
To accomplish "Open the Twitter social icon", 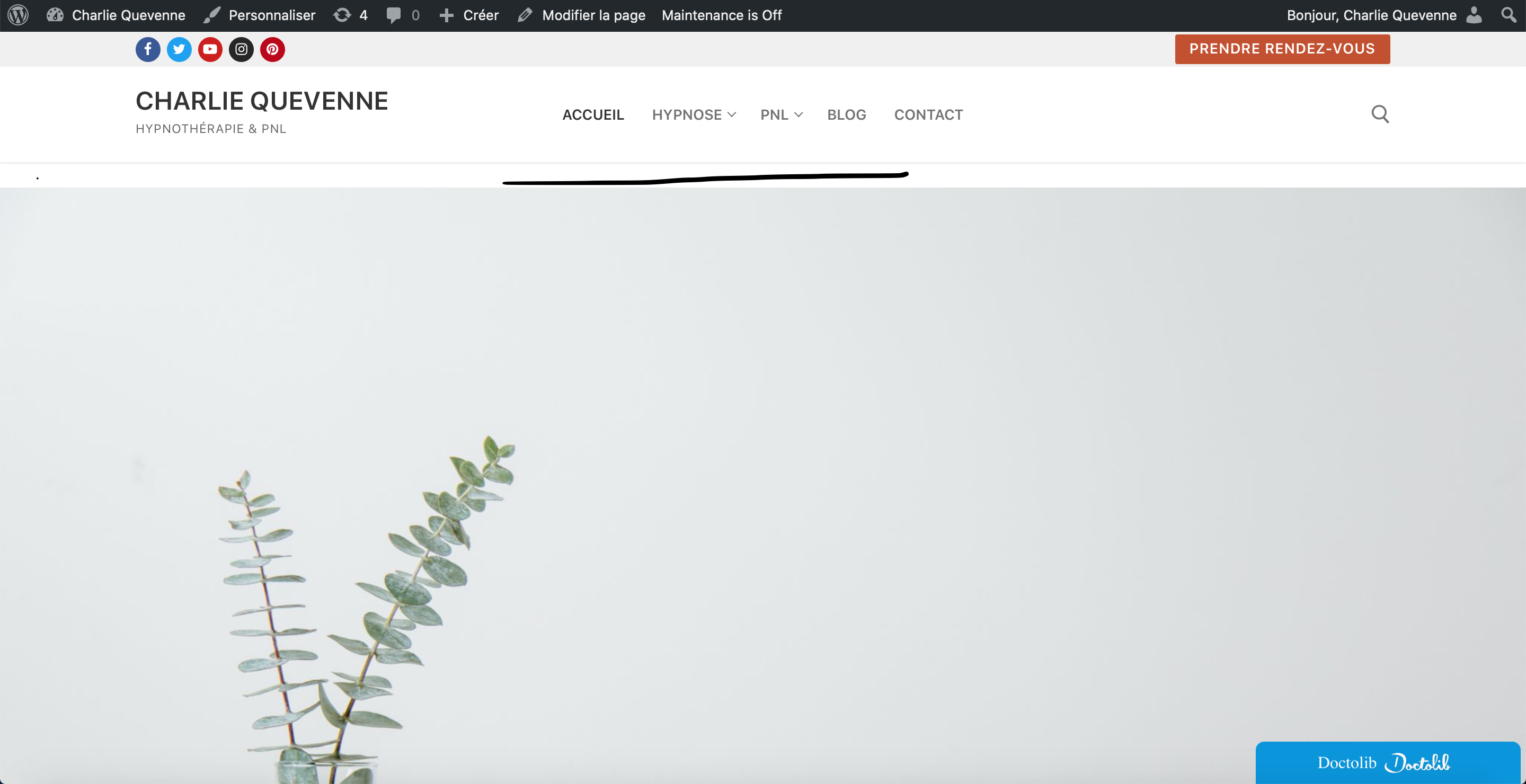I will click(x=179, y=49).
